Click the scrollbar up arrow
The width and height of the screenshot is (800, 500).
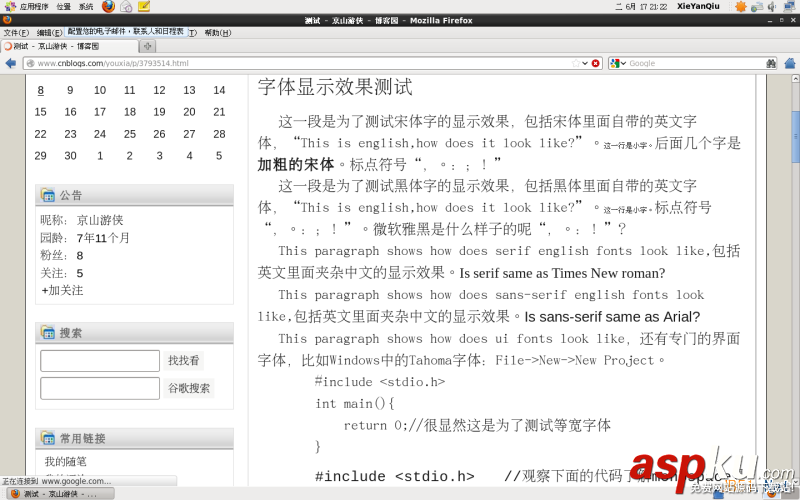[x=795, y=79]
